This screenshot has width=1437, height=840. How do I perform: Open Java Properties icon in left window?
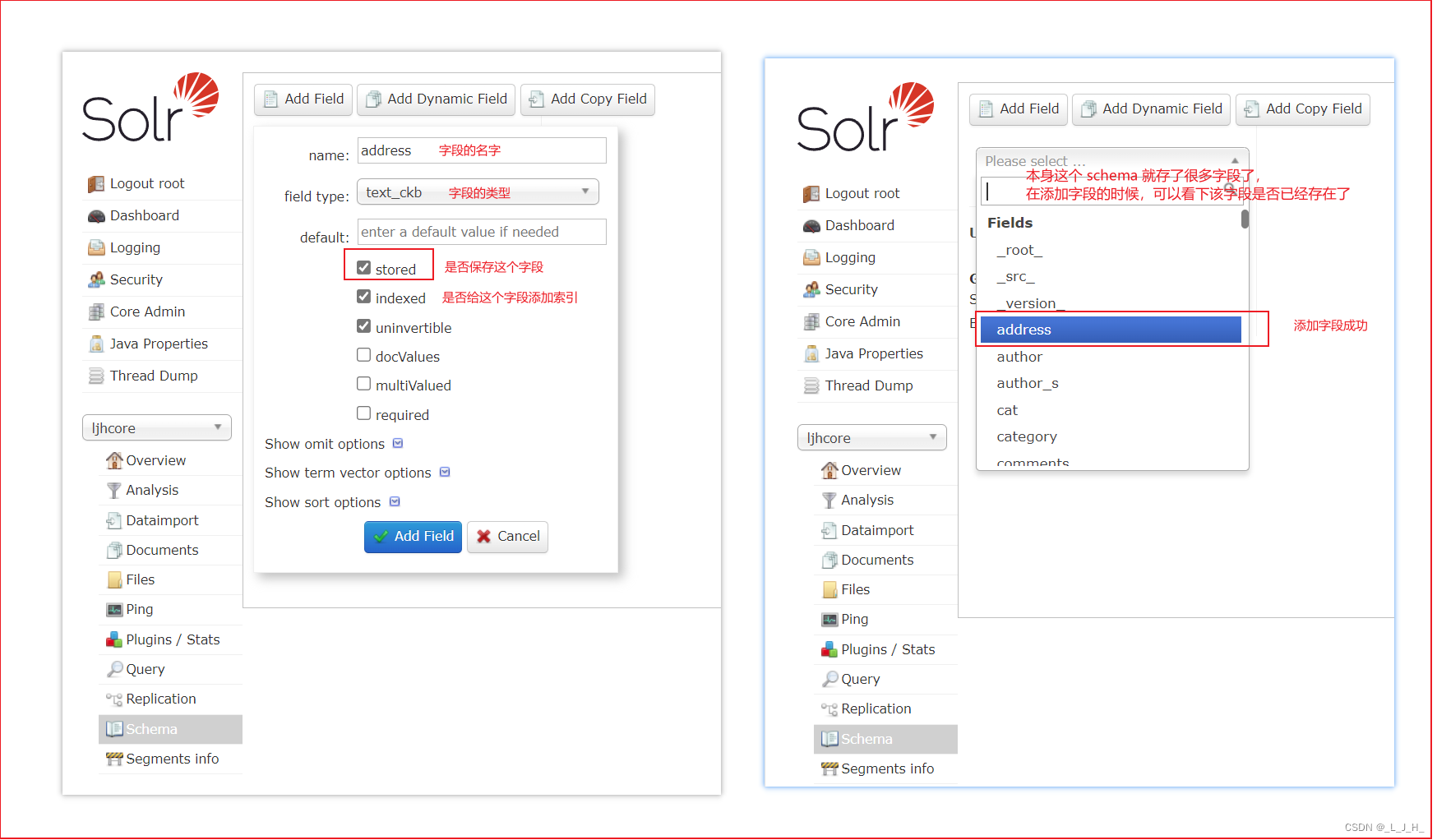coord(96,344)
